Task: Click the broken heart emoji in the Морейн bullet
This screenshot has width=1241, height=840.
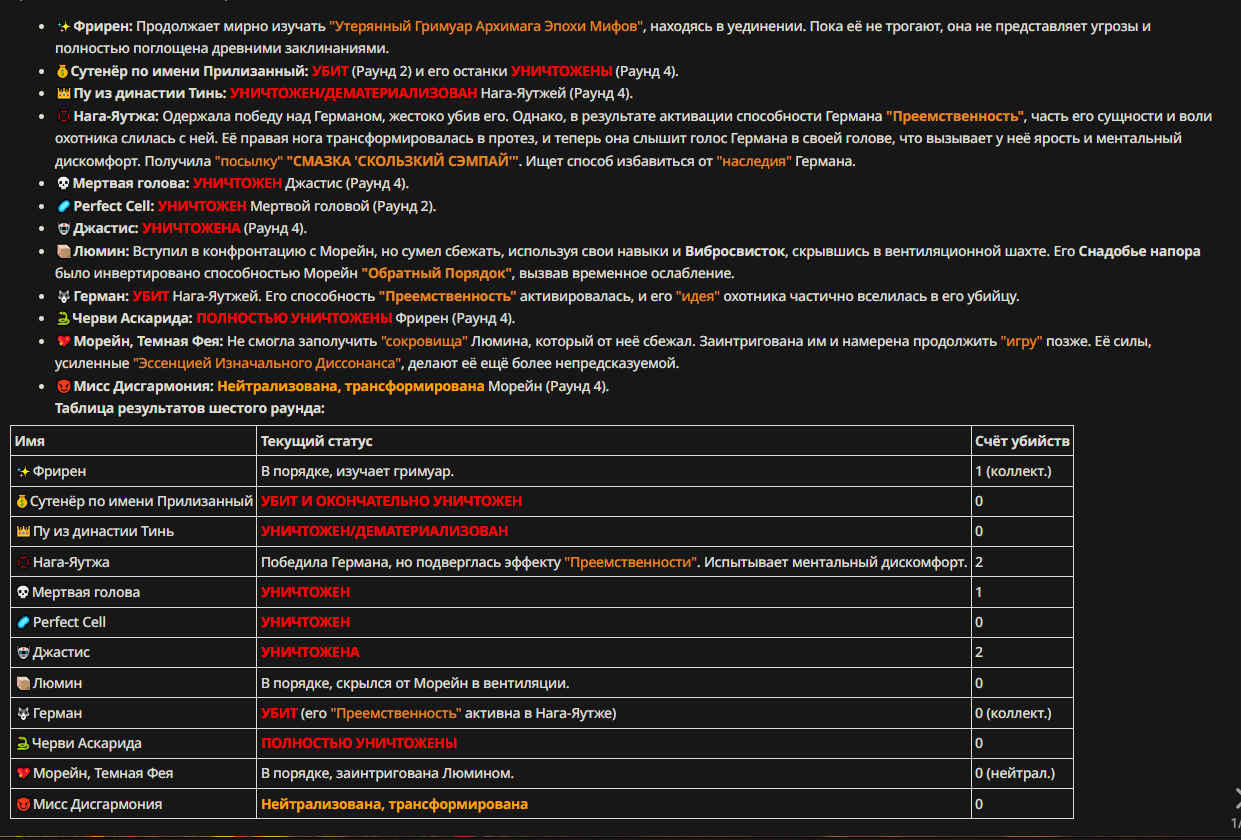Action: click(63, 341)
